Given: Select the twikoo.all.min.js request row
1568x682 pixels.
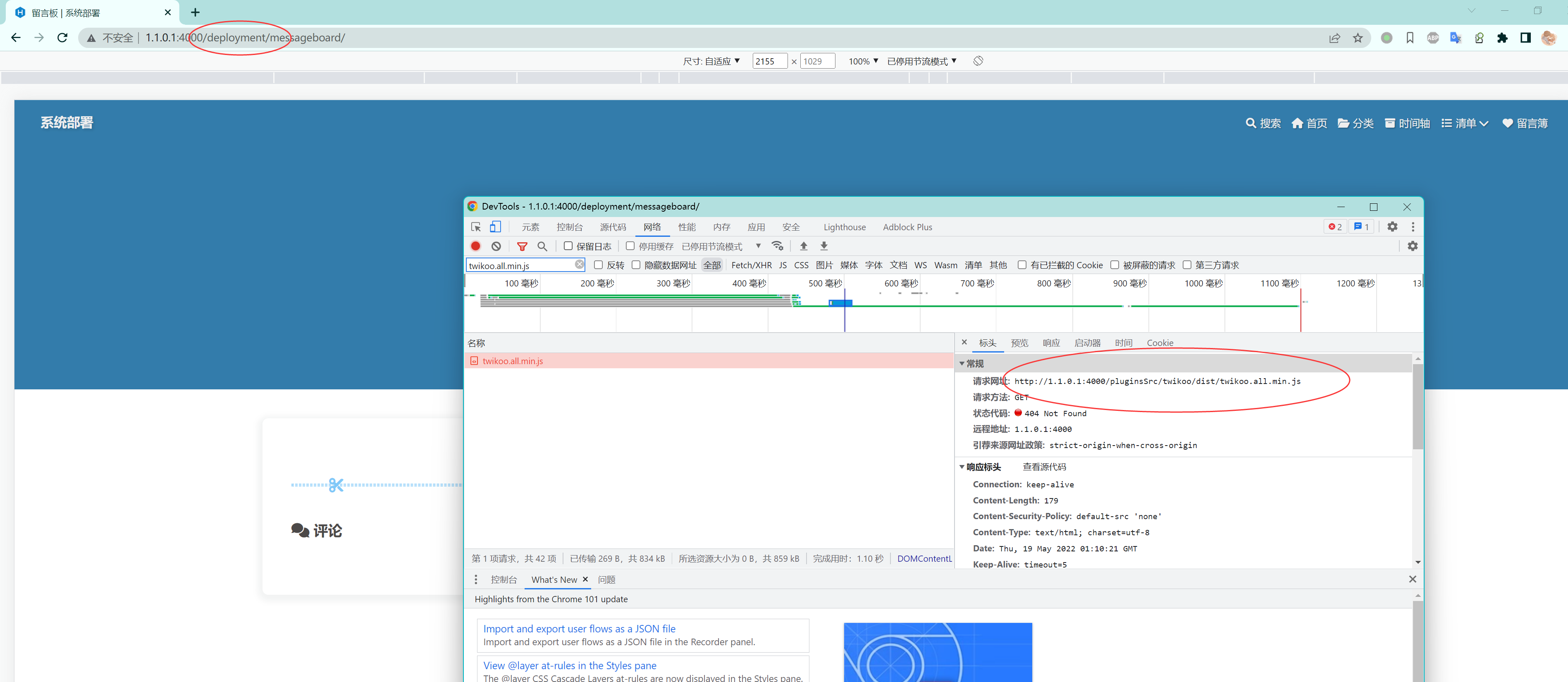Looking at the screenshot, I should click(x=511, y=361).
